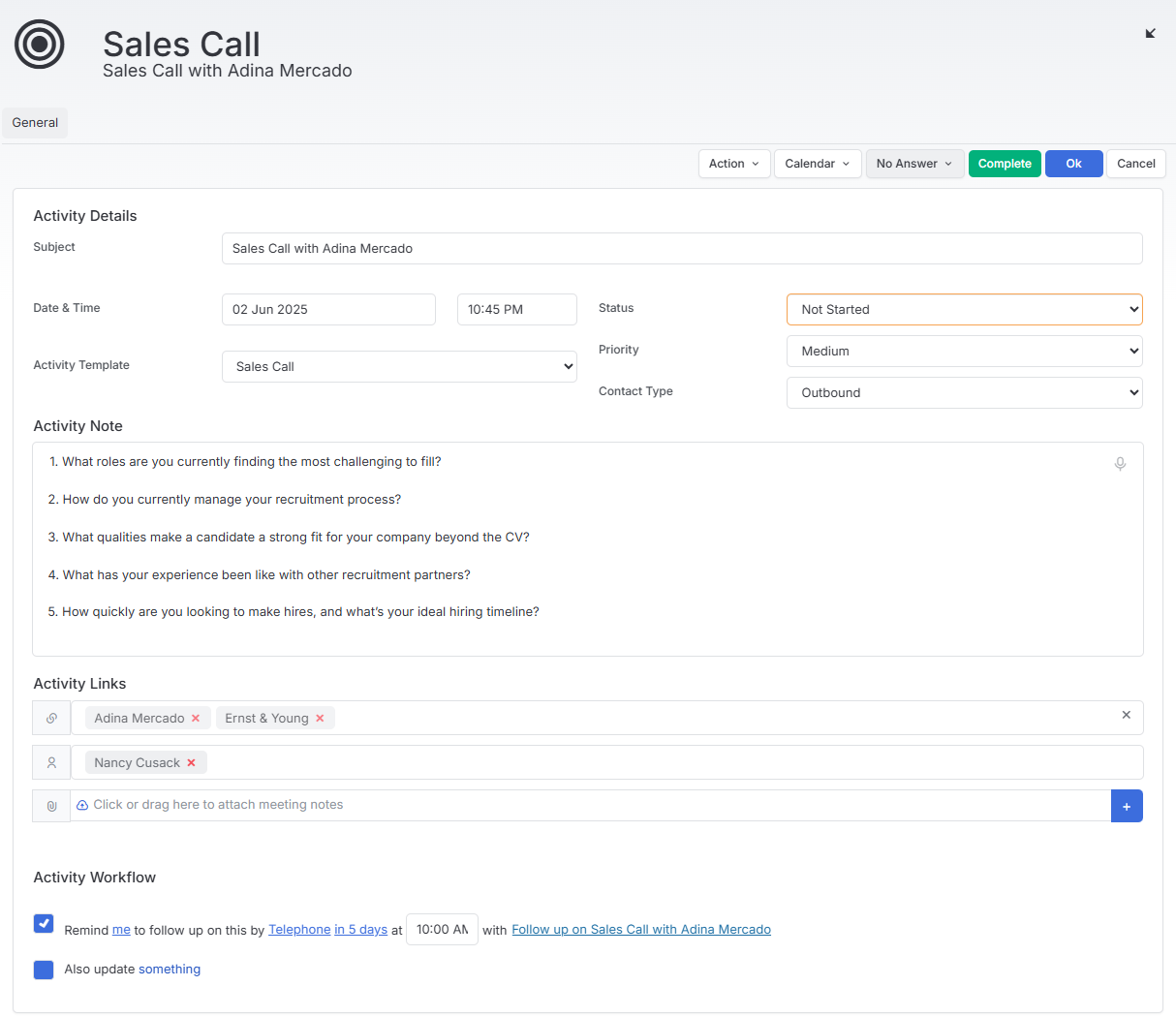Viewport: 1176px width, 1017px height.
Task: Click the 'me' reminder link
Action: coord(121,930)
